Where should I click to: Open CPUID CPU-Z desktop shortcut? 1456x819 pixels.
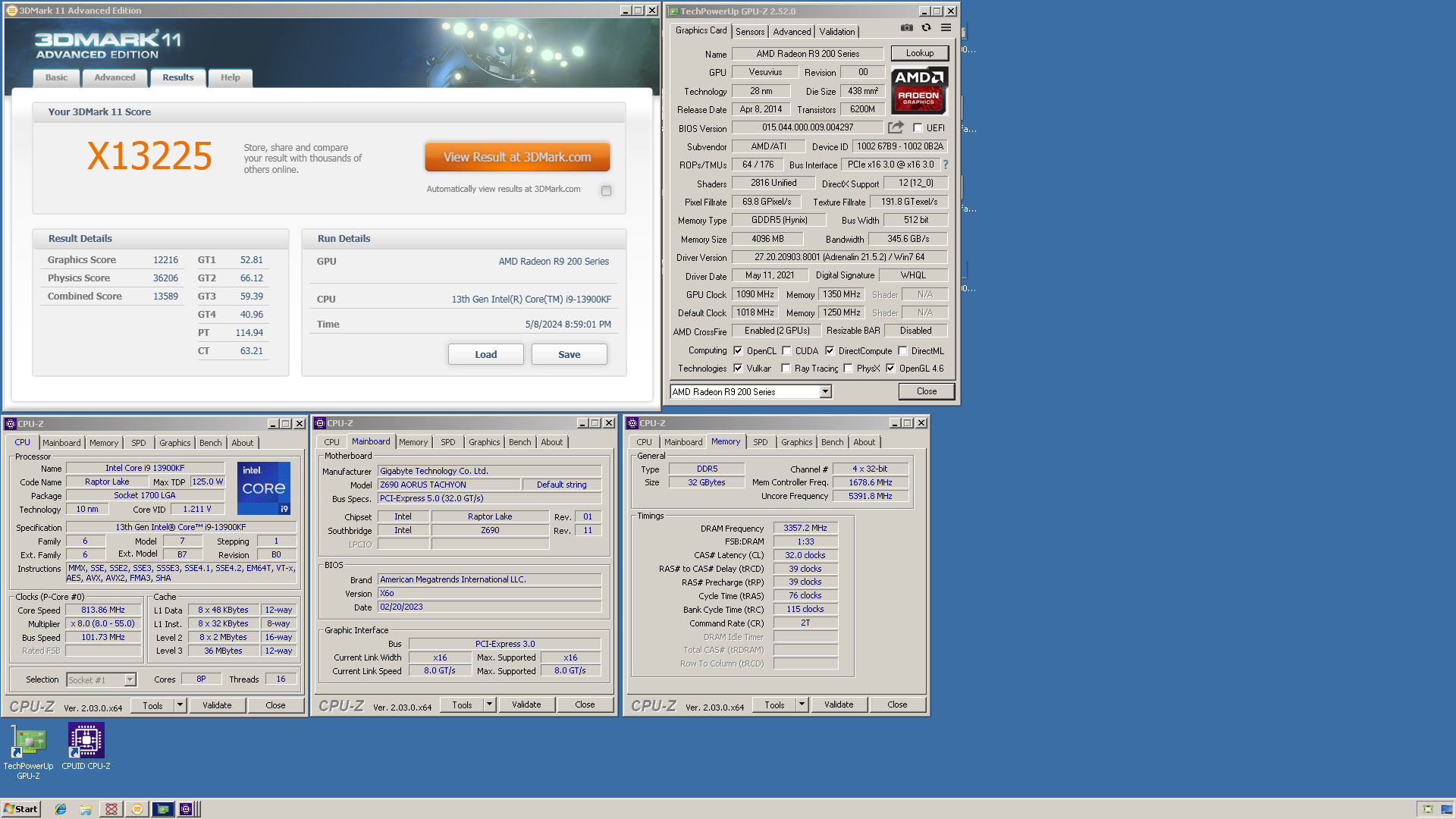tap(86, 747)
